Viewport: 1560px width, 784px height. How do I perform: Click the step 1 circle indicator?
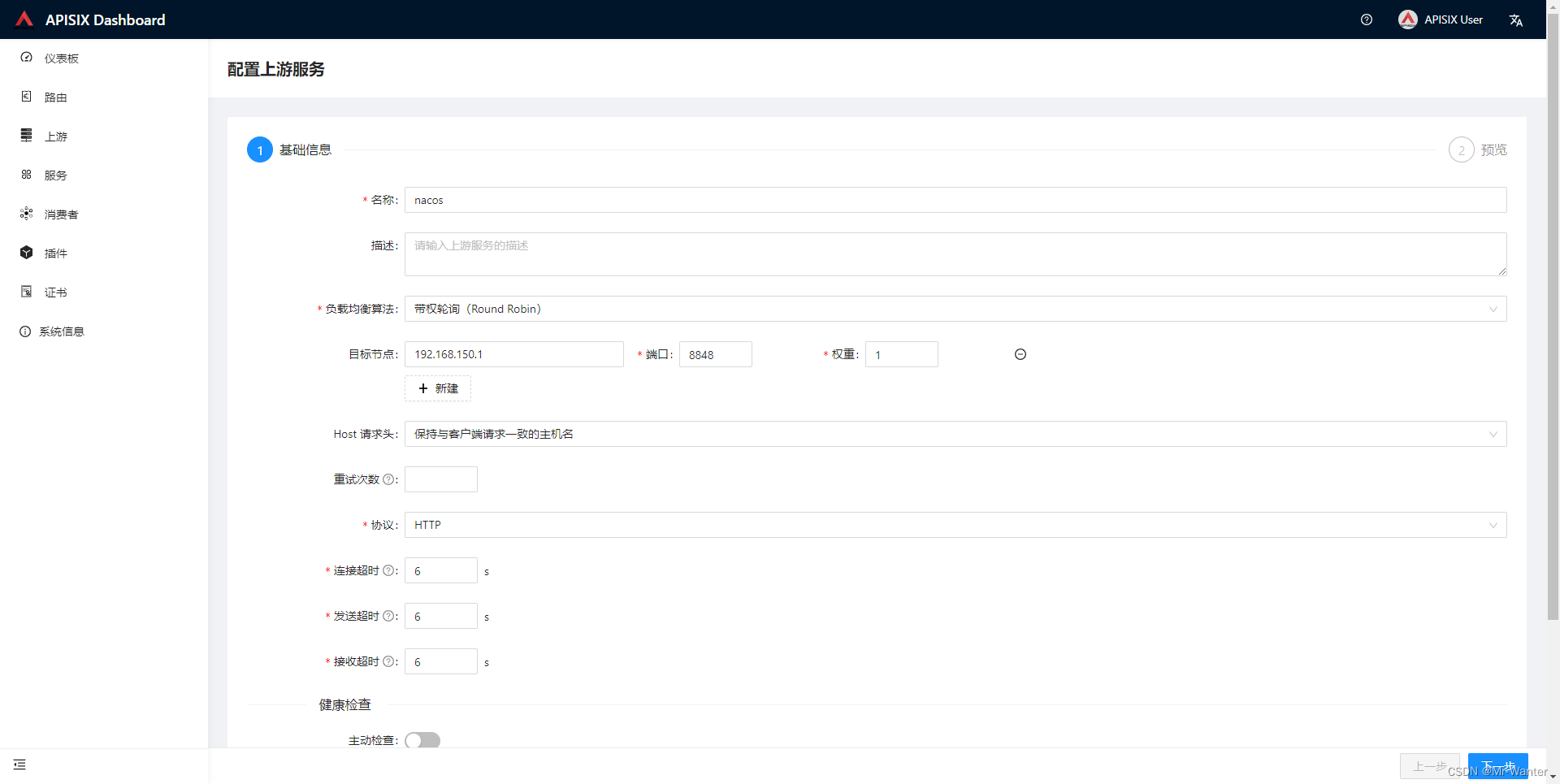pyautogui.click(x=260, y=149)
